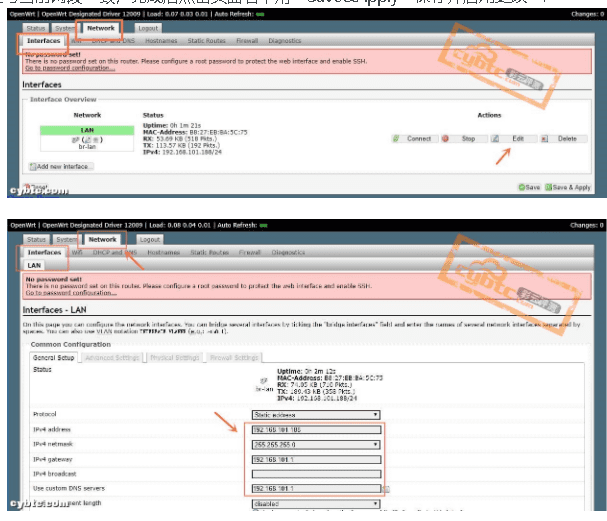Click Changes: 0 in bottom header
Screen dimensions: 607x521
click(x=586, y=225)
